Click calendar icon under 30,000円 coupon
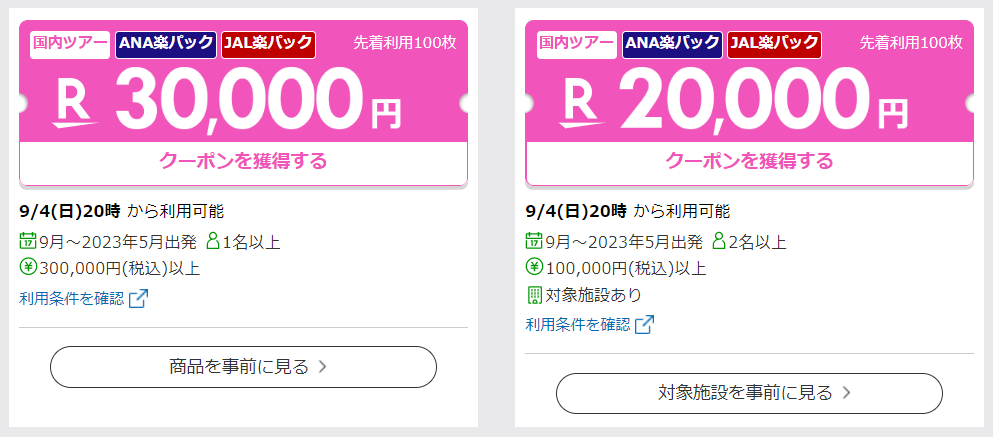 [28, 241]
